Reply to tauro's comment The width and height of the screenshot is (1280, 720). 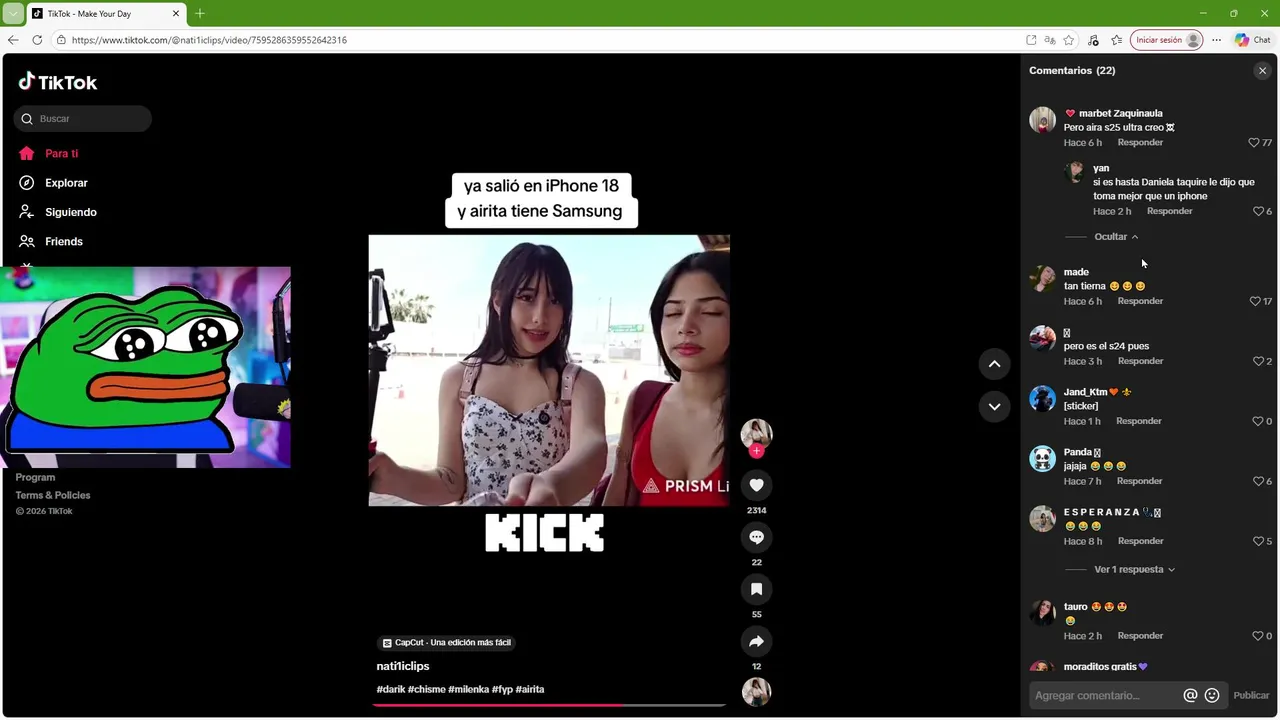1139,636
